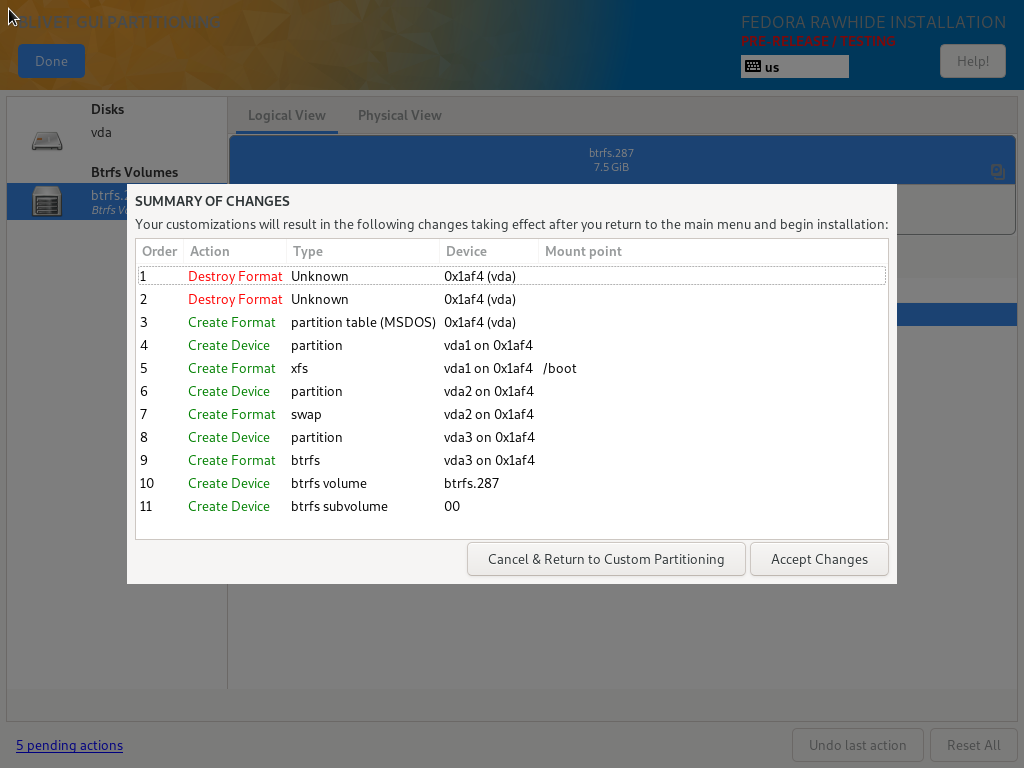Select row with partition table (MSDOS)
This screenshot has width=1024, height=768.
point(512,322)
